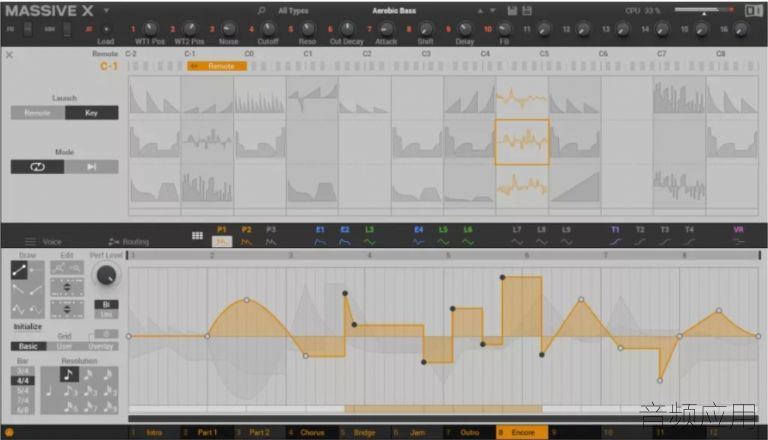Select the L8 modulator
Screen dimensions: 768x440
[541, 236]
